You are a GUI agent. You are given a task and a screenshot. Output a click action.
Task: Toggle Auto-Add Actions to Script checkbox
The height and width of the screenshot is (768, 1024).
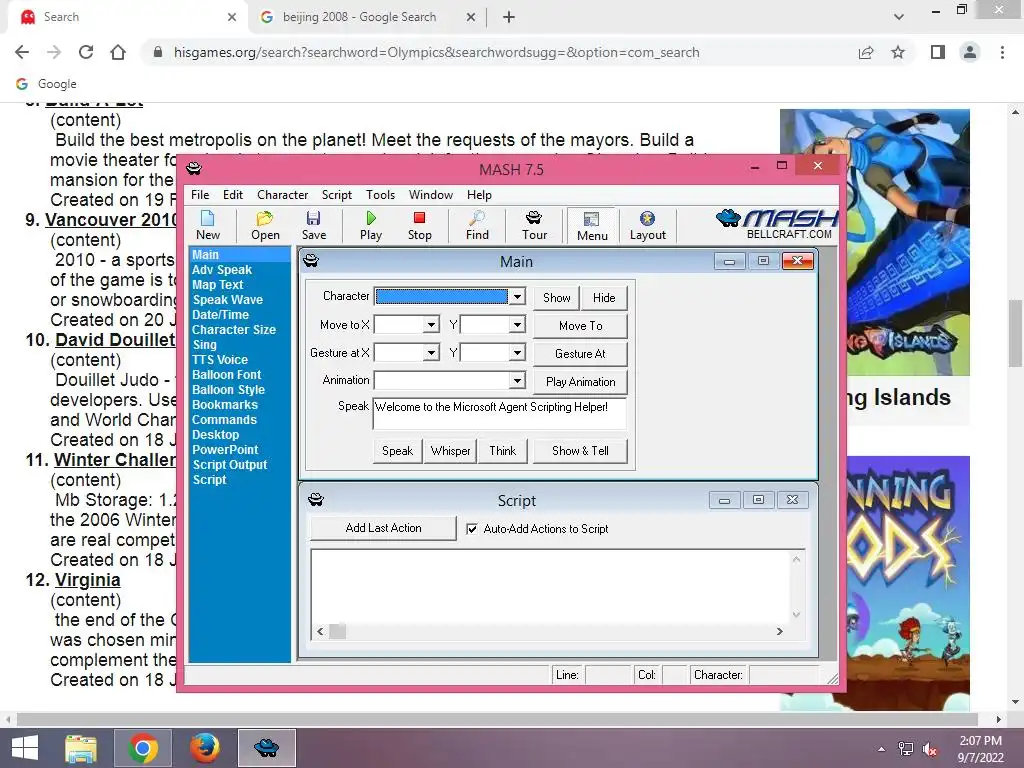[x=472, y=529]
